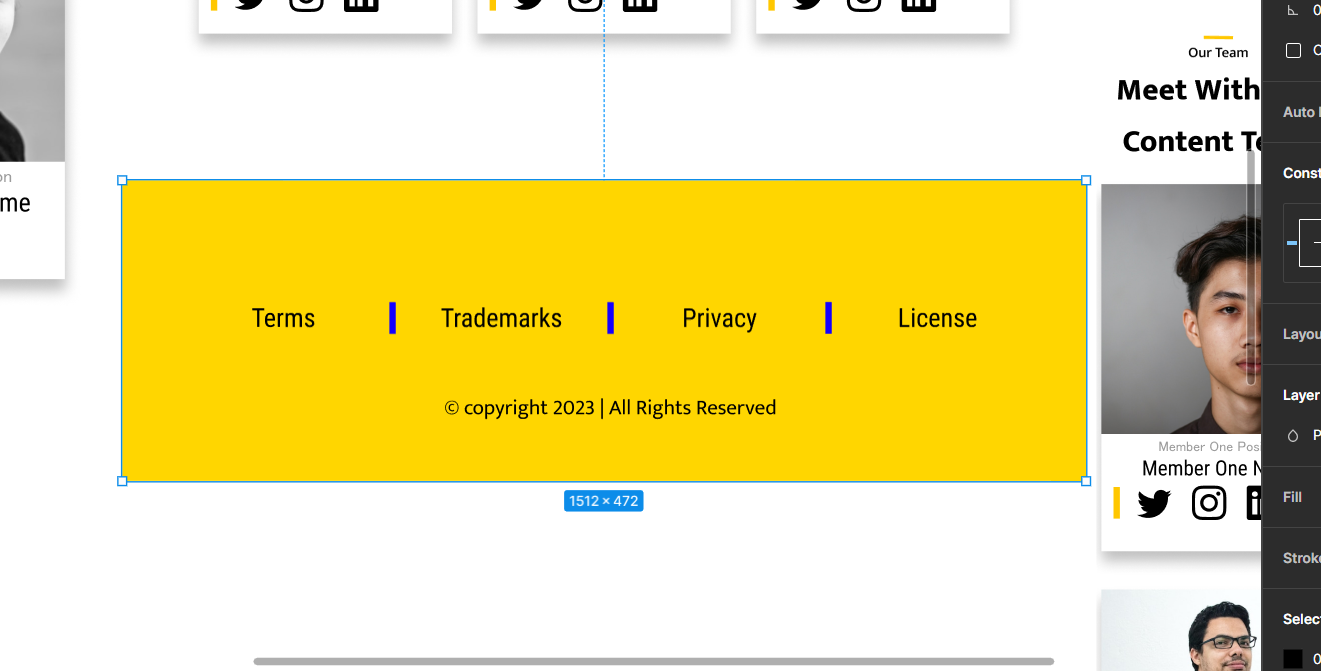
Task: Click the Twitter icon in the first footer card
Action: [x=246, y=4]
